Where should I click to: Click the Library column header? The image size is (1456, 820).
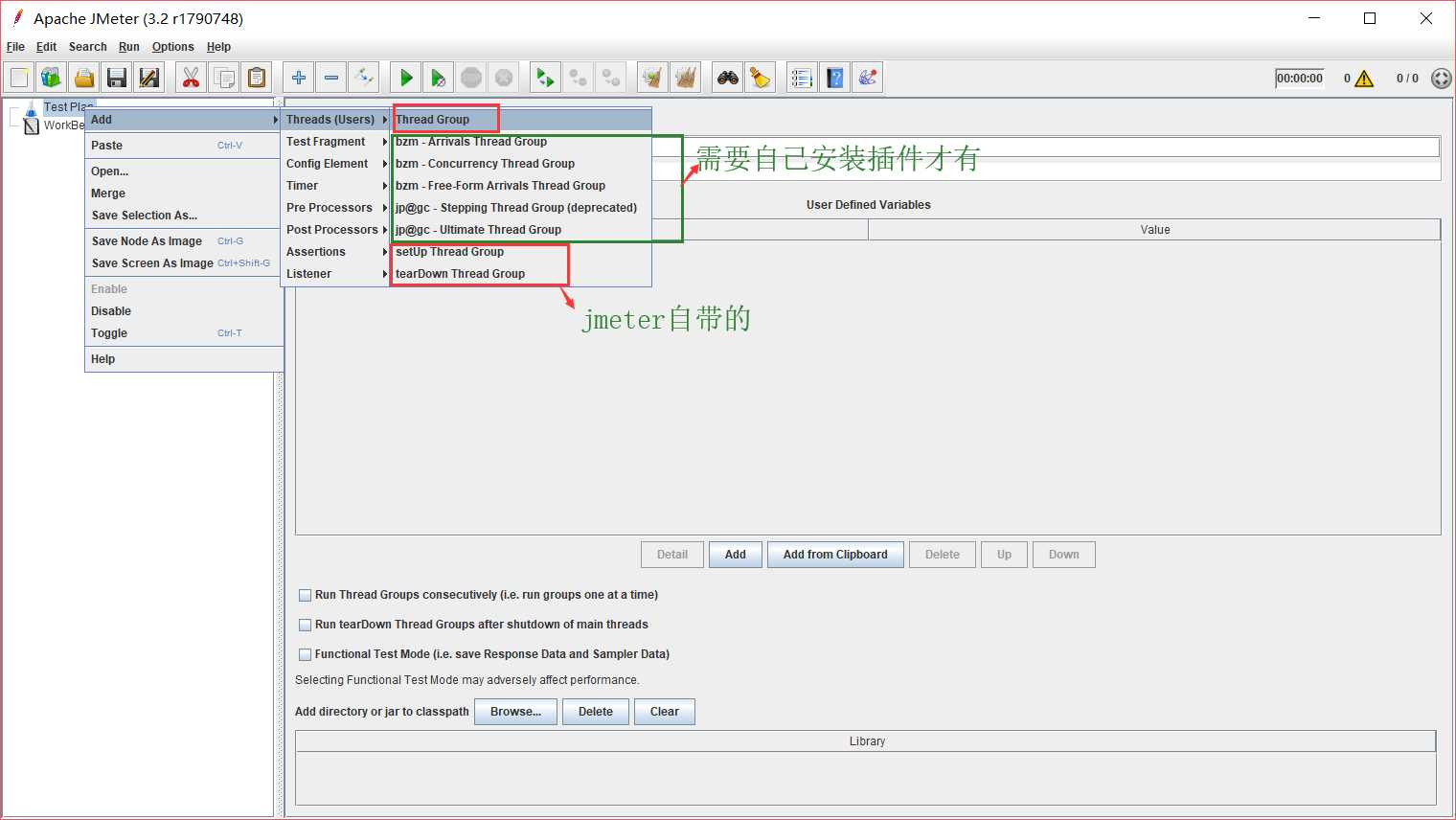(866, 741)
